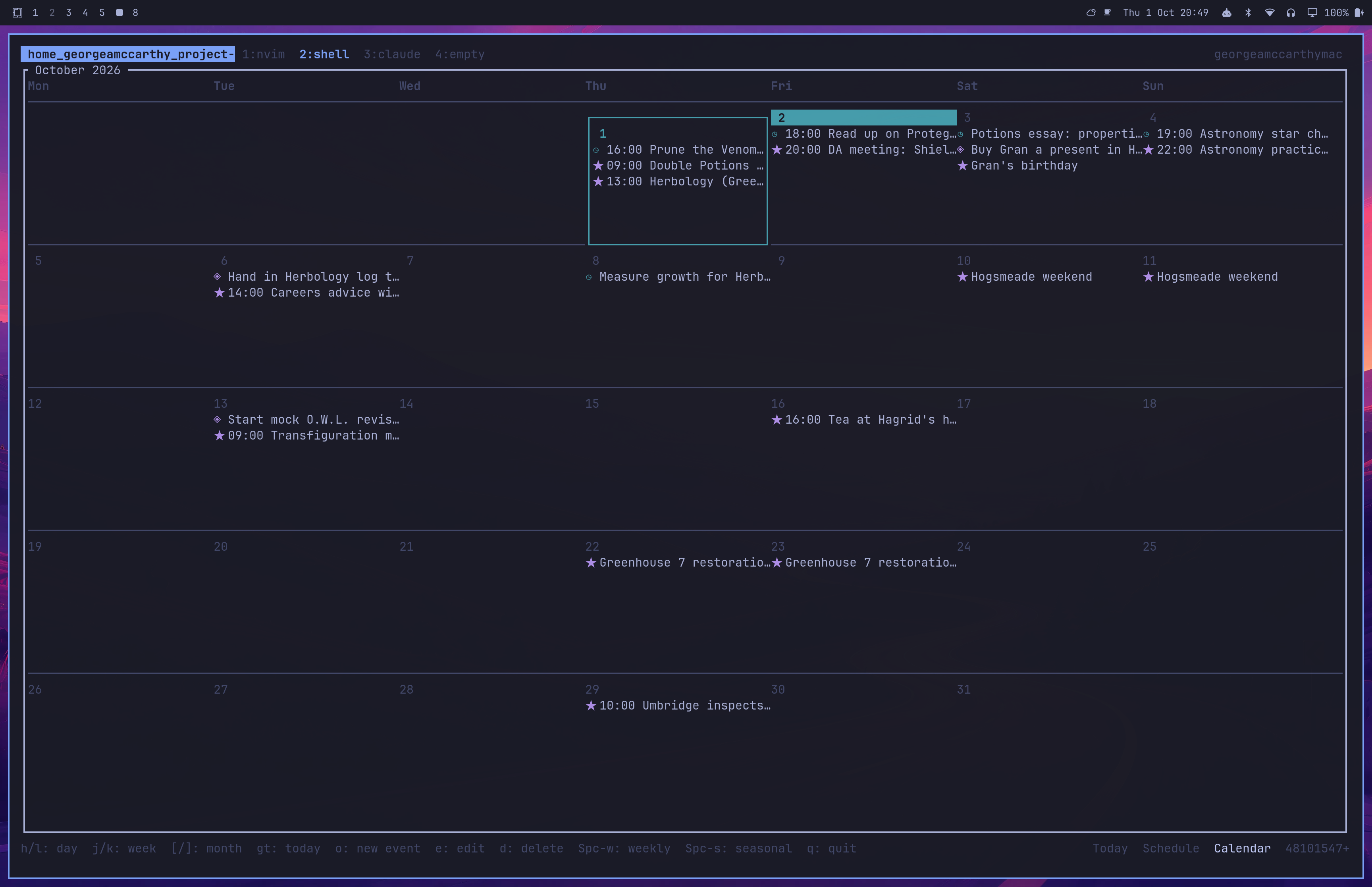The width and height of the screenshot is (1372, 887).
Task: Select day 15 in the calendar grid
Action: click(x=592, y=404)
